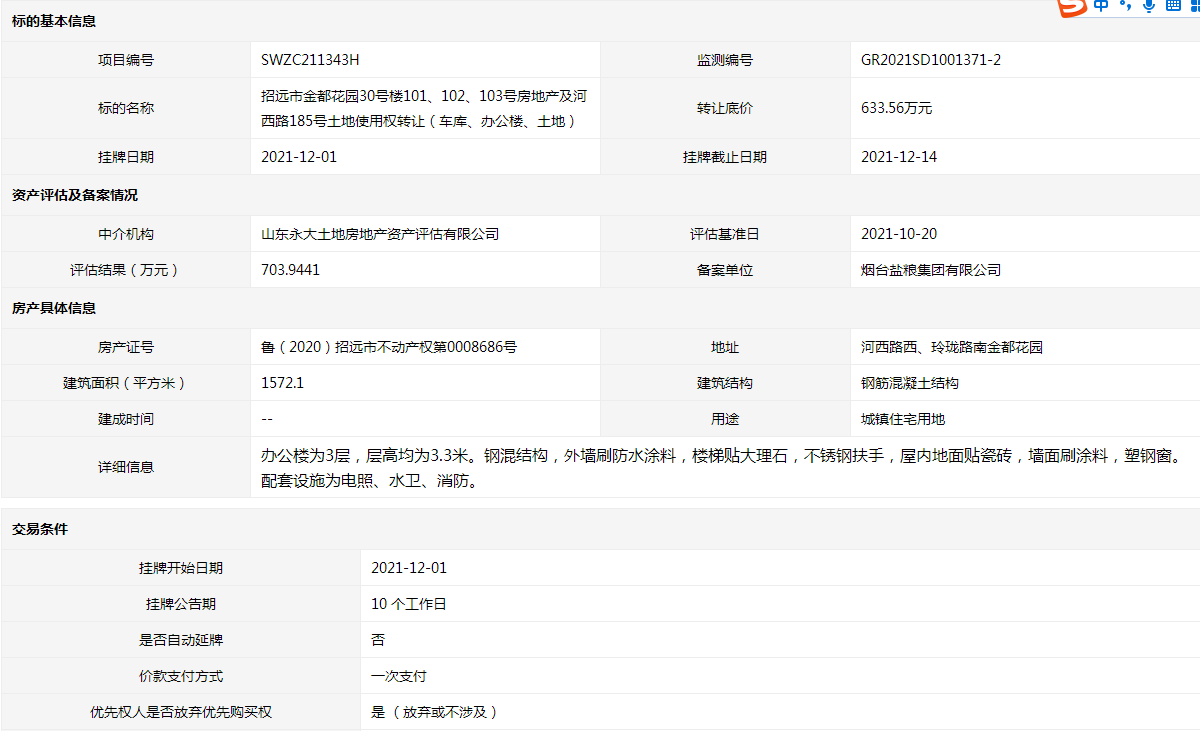Select property certificate 鲁（2020）招远市不动产权第0008686号
This screenshot has width=1200, height=731.
[x=389, y=347]
